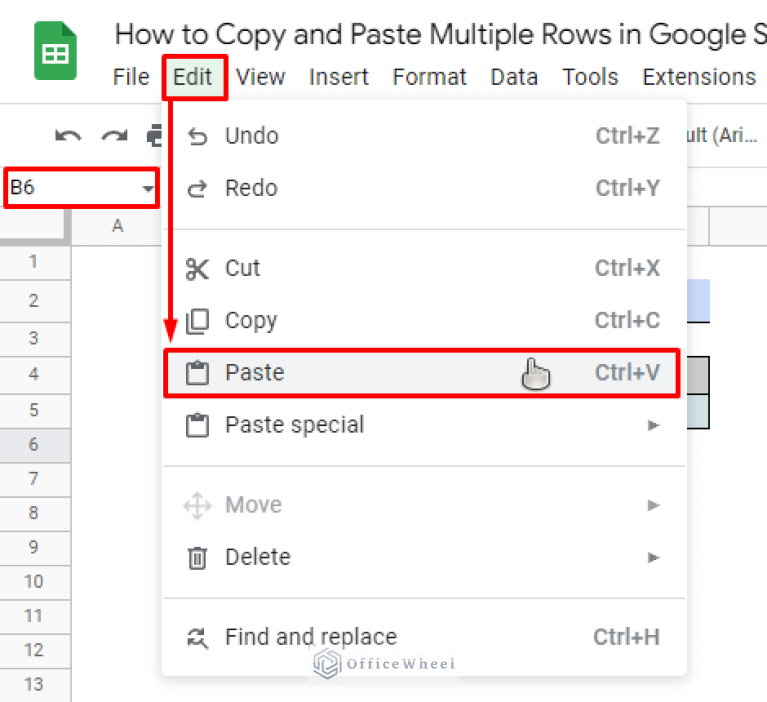
Task: Open the View menu
Action: click(x=260, y=77)
